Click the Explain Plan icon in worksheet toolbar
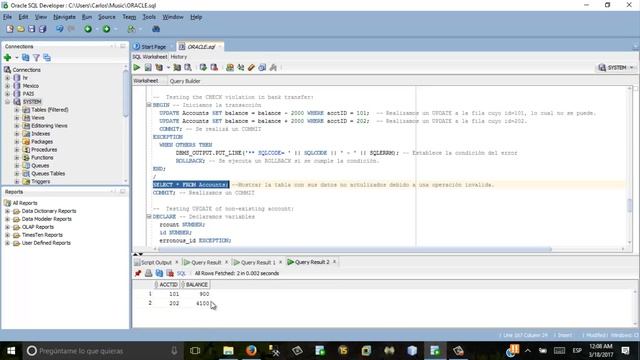 pyautogui.click(x=159, y=68)
